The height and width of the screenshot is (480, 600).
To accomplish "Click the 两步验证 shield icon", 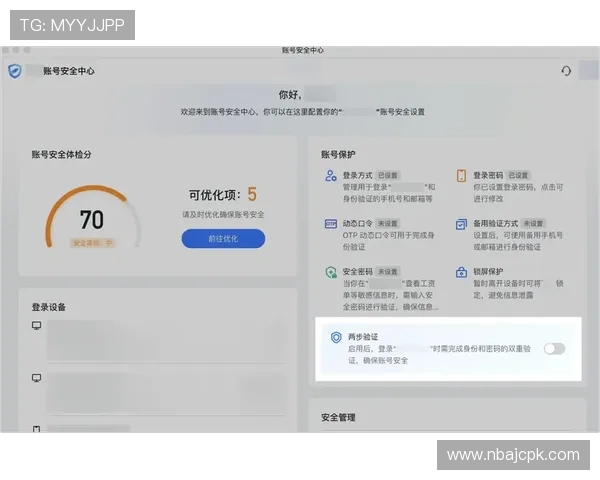I will coord(336,337).
